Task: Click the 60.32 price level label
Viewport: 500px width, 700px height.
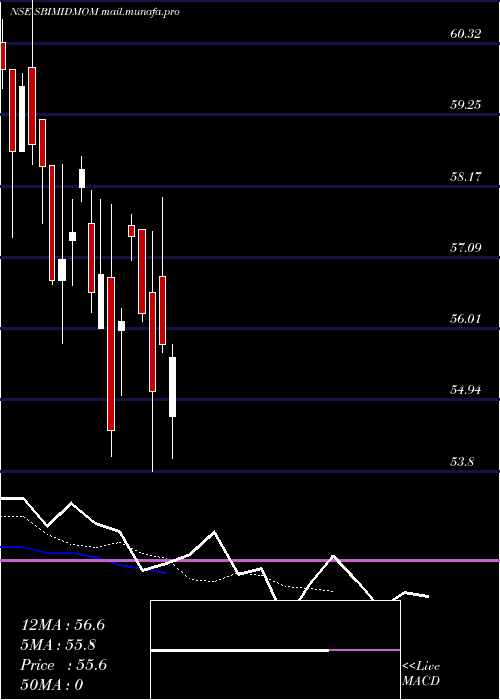Action: (466, 33)
